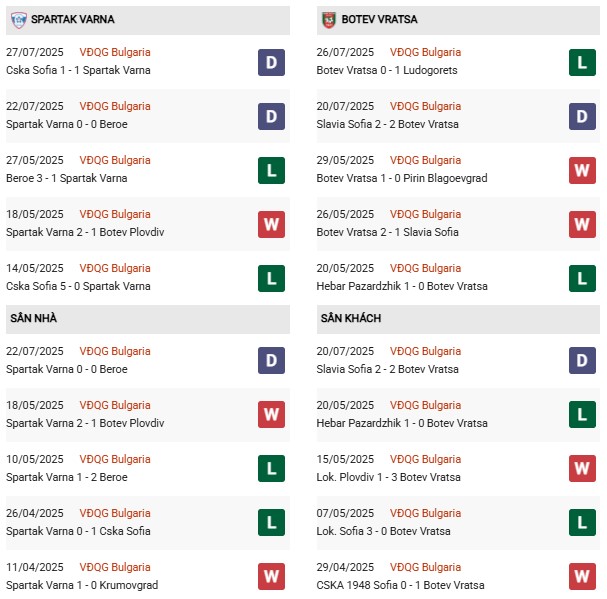
Task: Click loss badge for Spartak Varna 1-2 Beroe
Action: (271, 470)
